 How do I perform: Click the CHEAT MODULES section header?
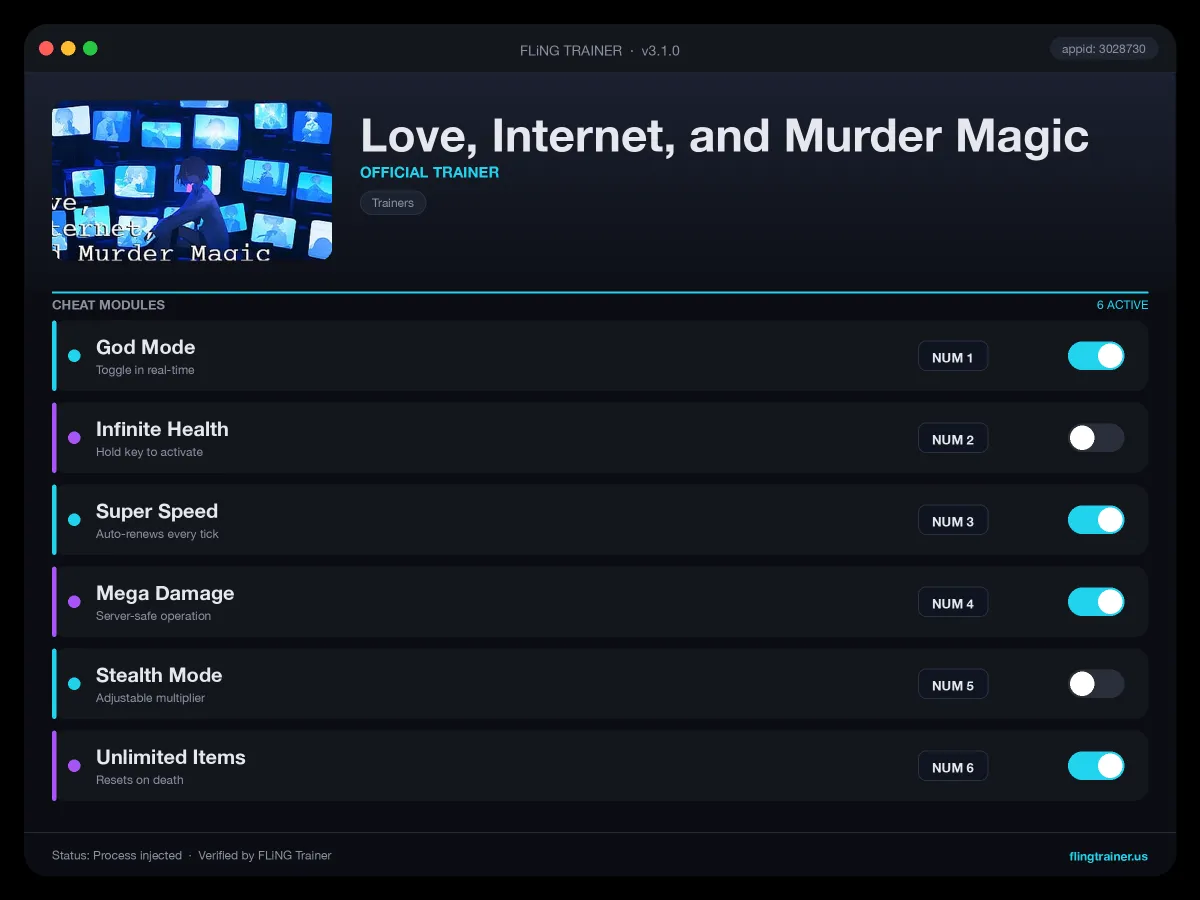click(108, 305)
